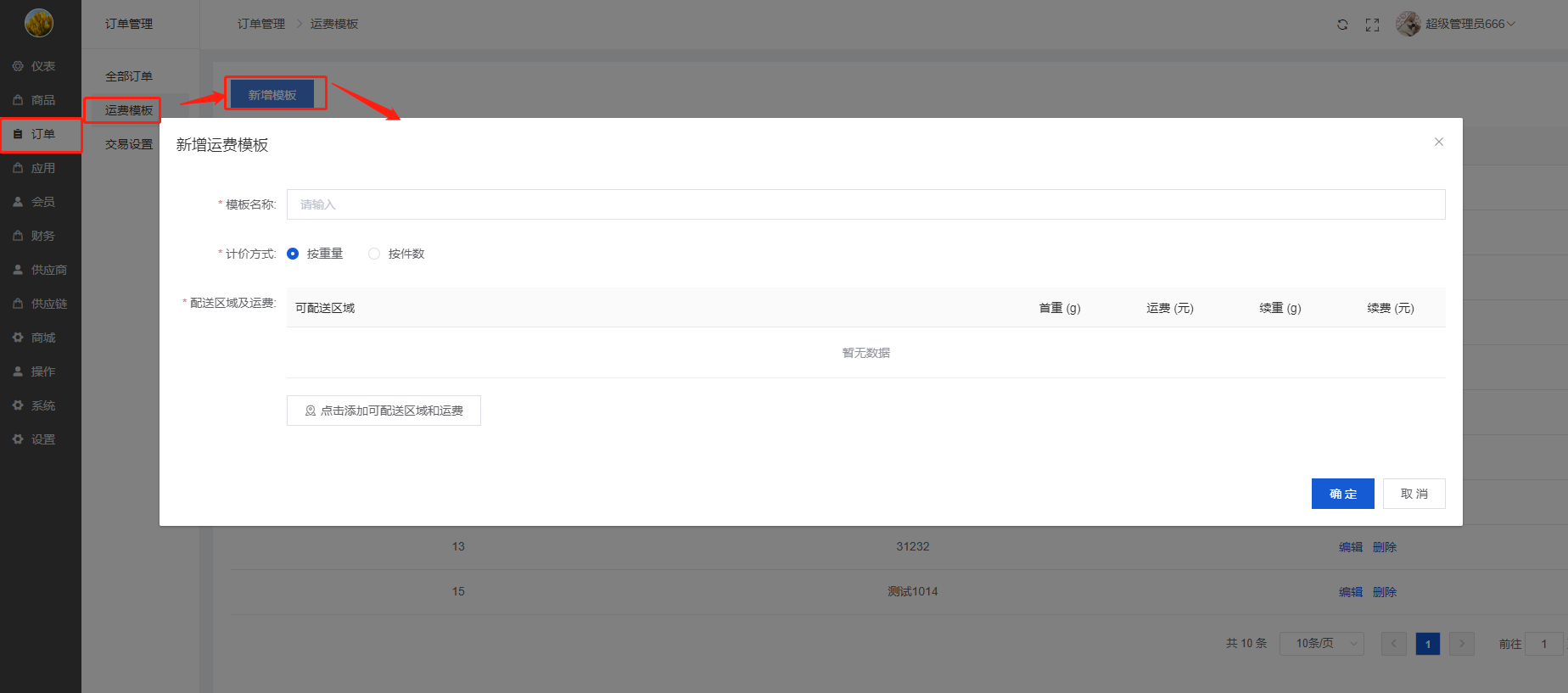Image resolution: width=1568 pixels, height=693 pixels.
Task: Click 编辑 link for row 31232
Action: pos(1351,547)
